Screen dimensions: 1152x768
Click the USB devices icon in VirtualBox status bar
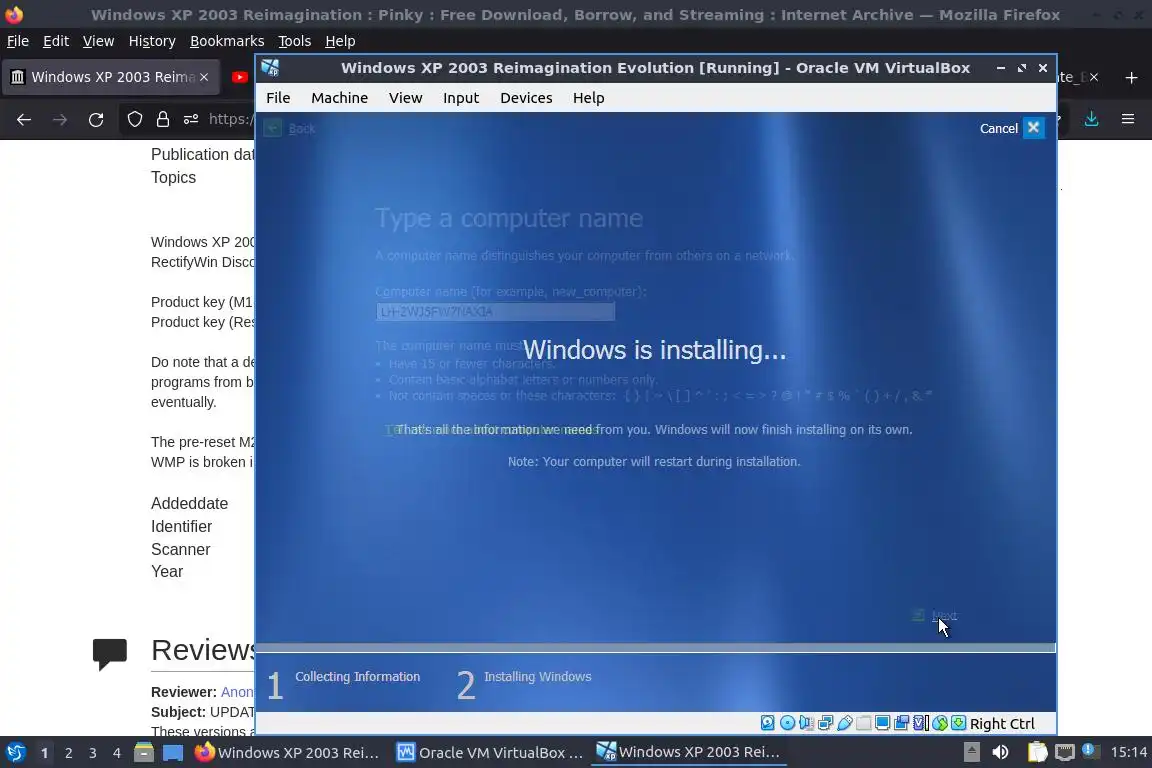point(845,723)
